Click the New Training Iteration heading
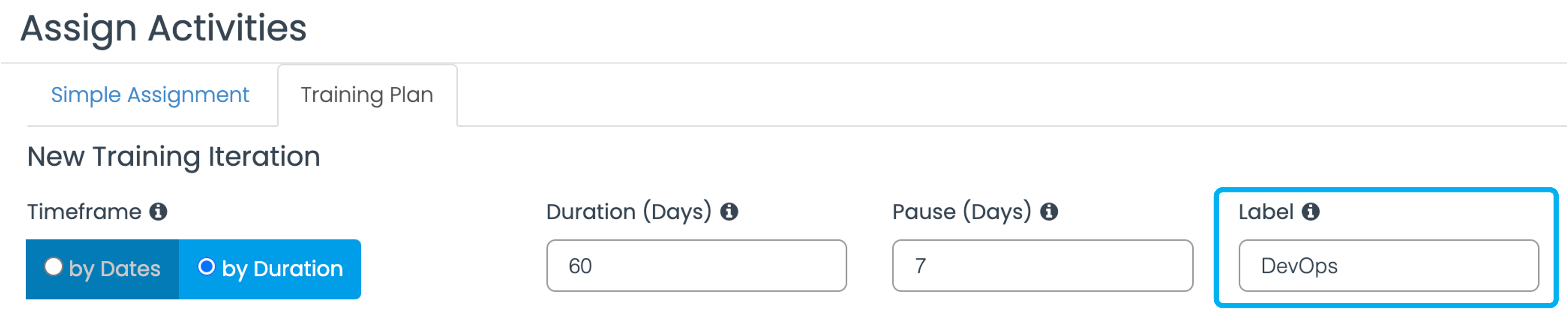Viewport: 1568px width, 314px height. point(173,157)
